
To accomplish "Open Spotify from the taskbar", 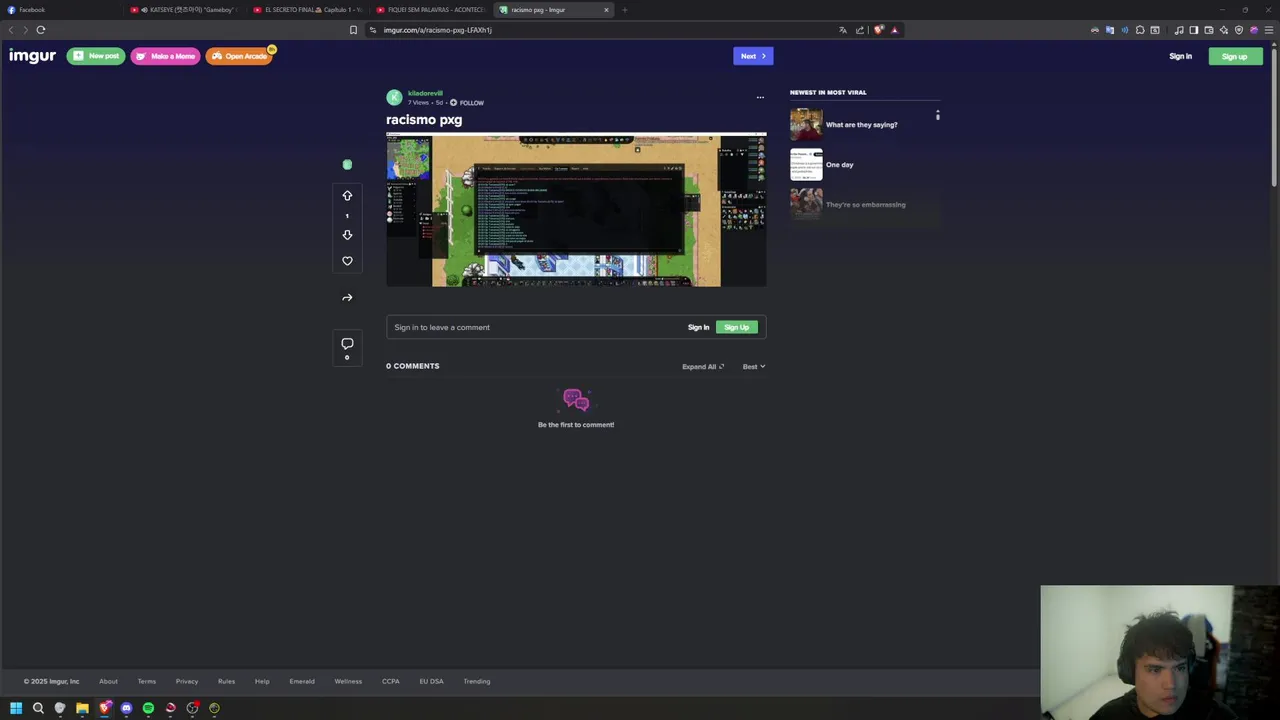I will tap(148, 708).
